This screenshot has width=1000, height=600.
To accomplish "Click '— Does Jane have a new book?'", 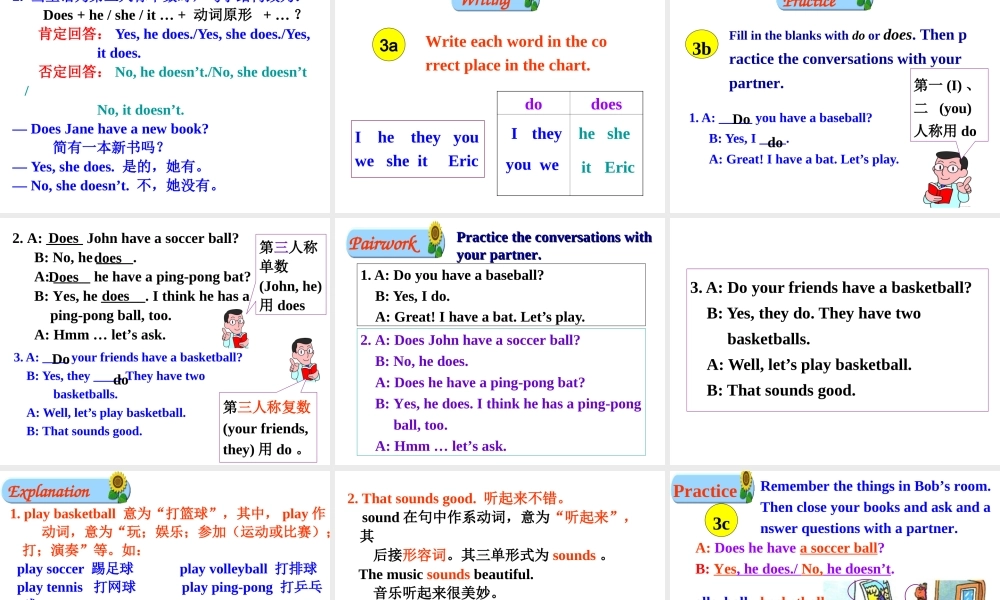I will coord(110,129).
